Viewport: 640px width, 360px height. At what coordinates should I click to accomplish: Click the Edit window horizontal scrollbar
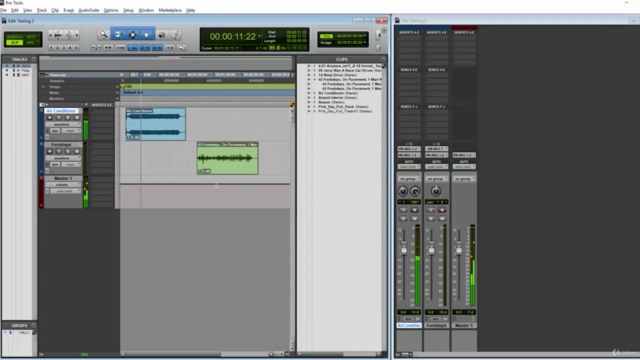196,354
